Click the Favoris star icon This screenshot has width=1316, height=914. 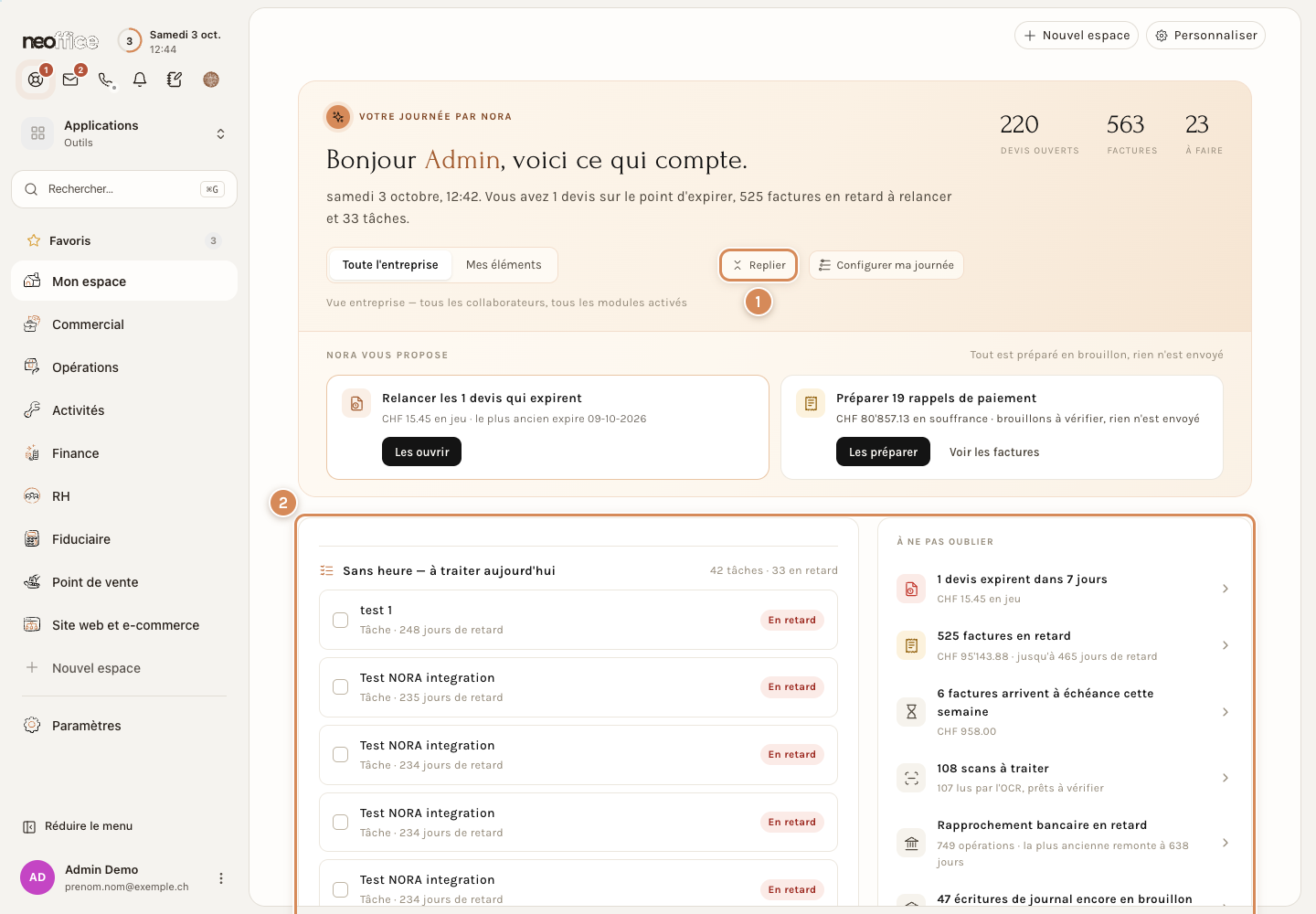coord(34,240)
